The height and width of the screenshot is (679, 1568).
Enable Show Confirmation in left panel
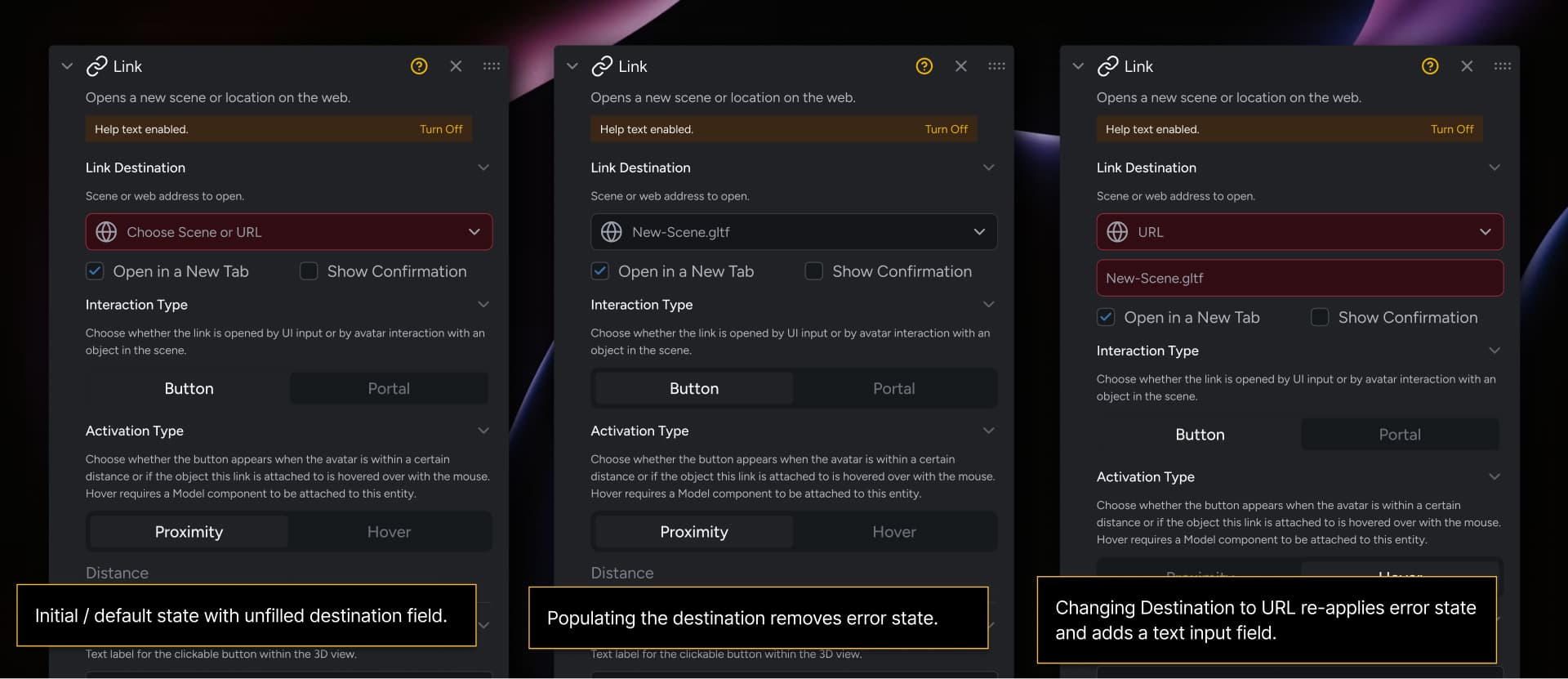pyautogui.click(x=309, y=271)
